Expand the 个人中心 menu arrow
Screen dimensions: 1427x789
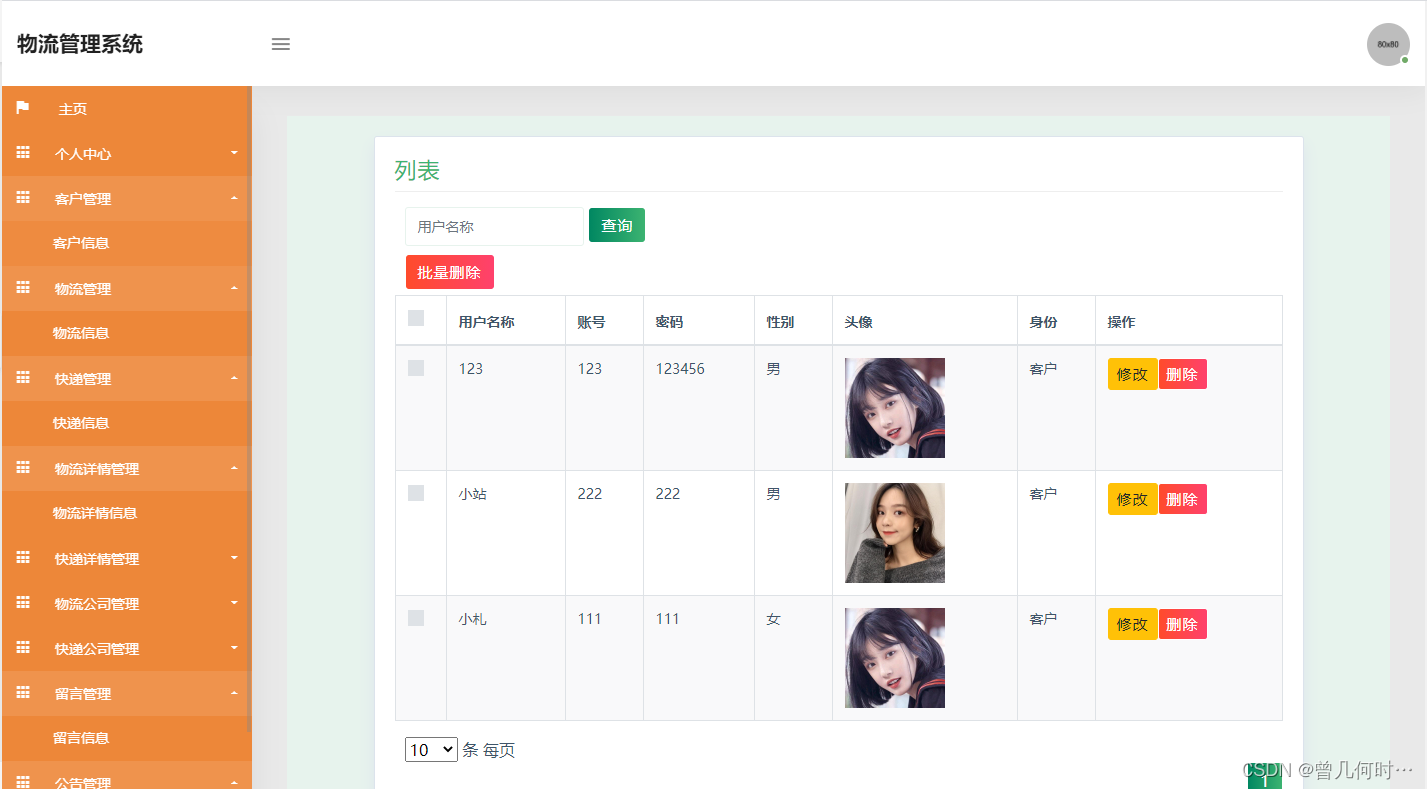tap(234, 153)
